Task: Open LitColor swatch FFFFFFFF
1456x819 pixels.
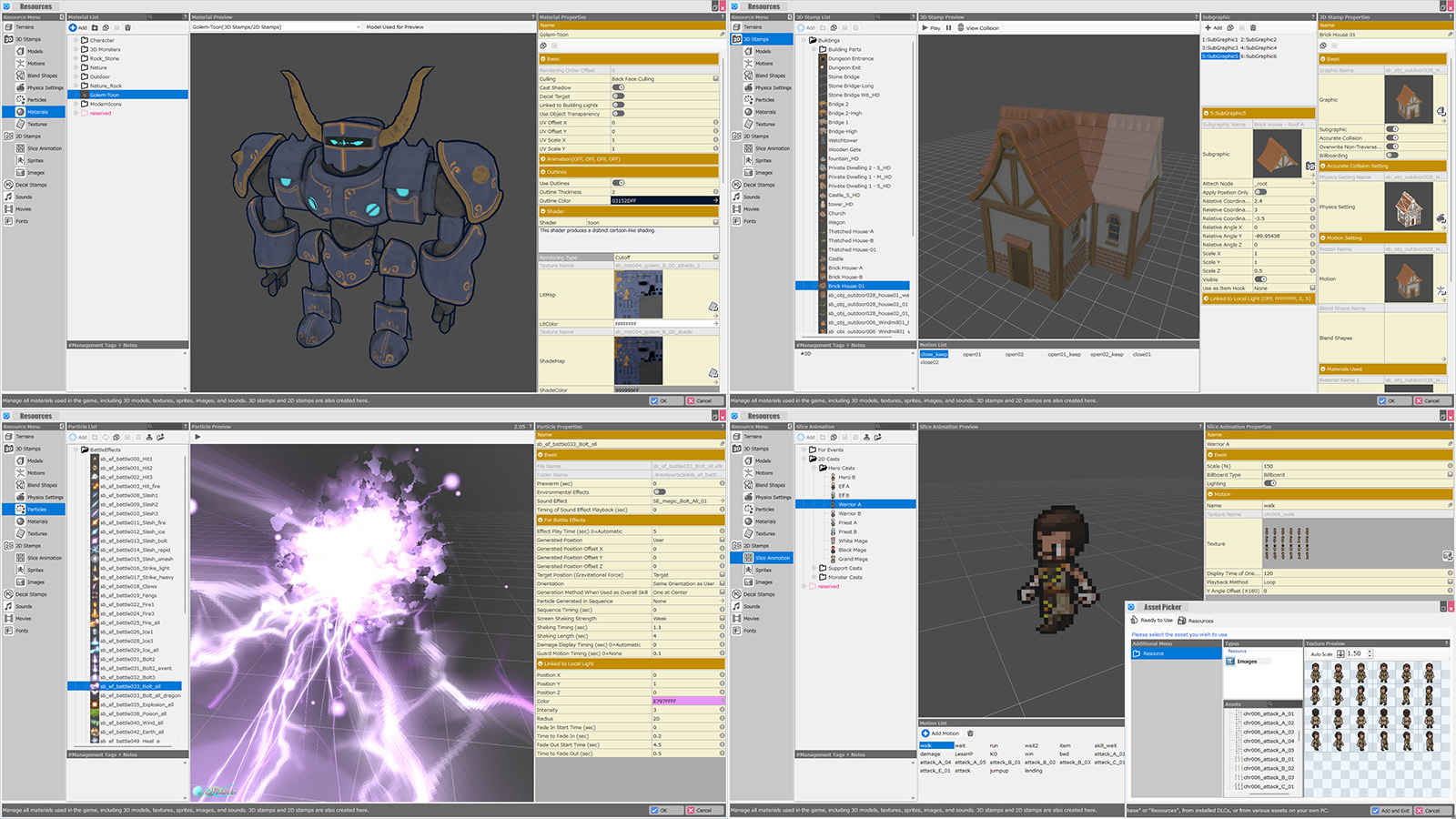Action: [666, 324]
